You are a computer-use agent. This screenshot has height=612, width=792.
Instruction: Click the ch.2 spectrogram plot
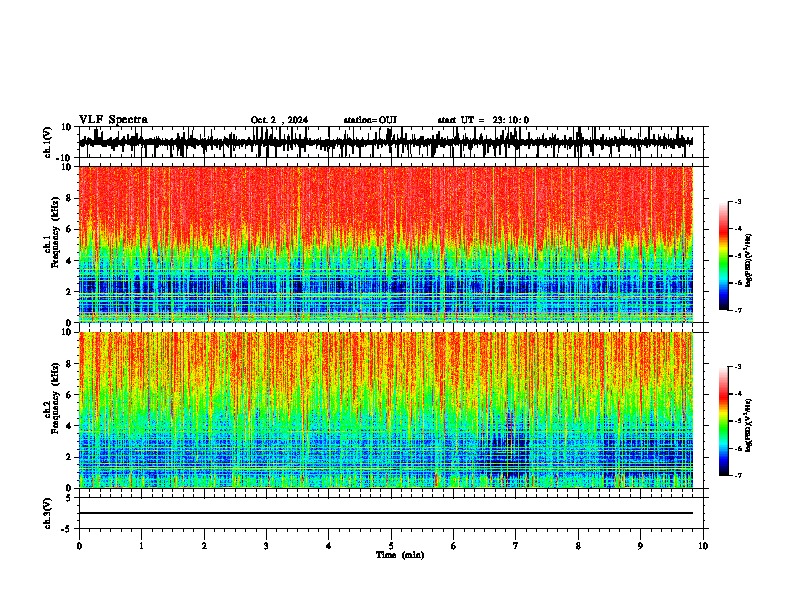pyautogui.click(x=385, y=410)
